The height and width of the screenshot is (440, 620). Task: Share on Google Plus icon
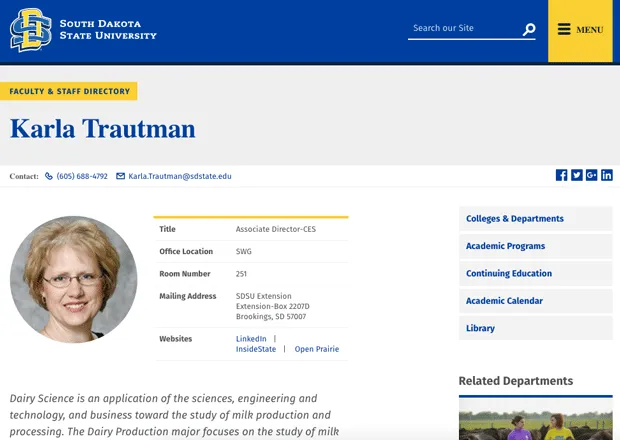[x=592, y=175]
